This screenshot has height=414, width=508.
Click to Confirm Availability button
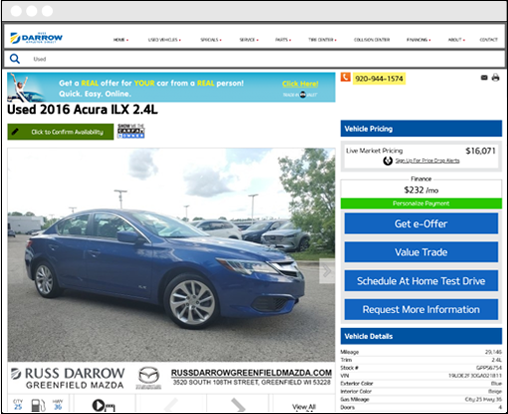[61, 132]
